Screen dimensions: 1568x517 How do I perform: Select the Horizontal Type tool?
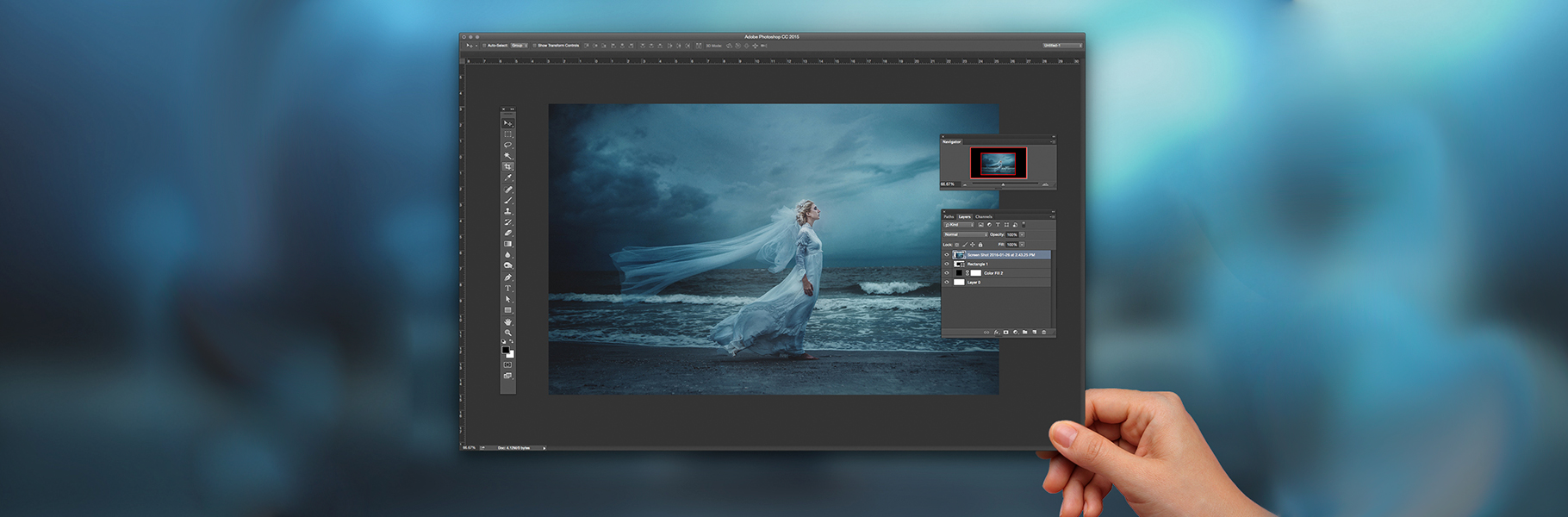tap(507, 288)
